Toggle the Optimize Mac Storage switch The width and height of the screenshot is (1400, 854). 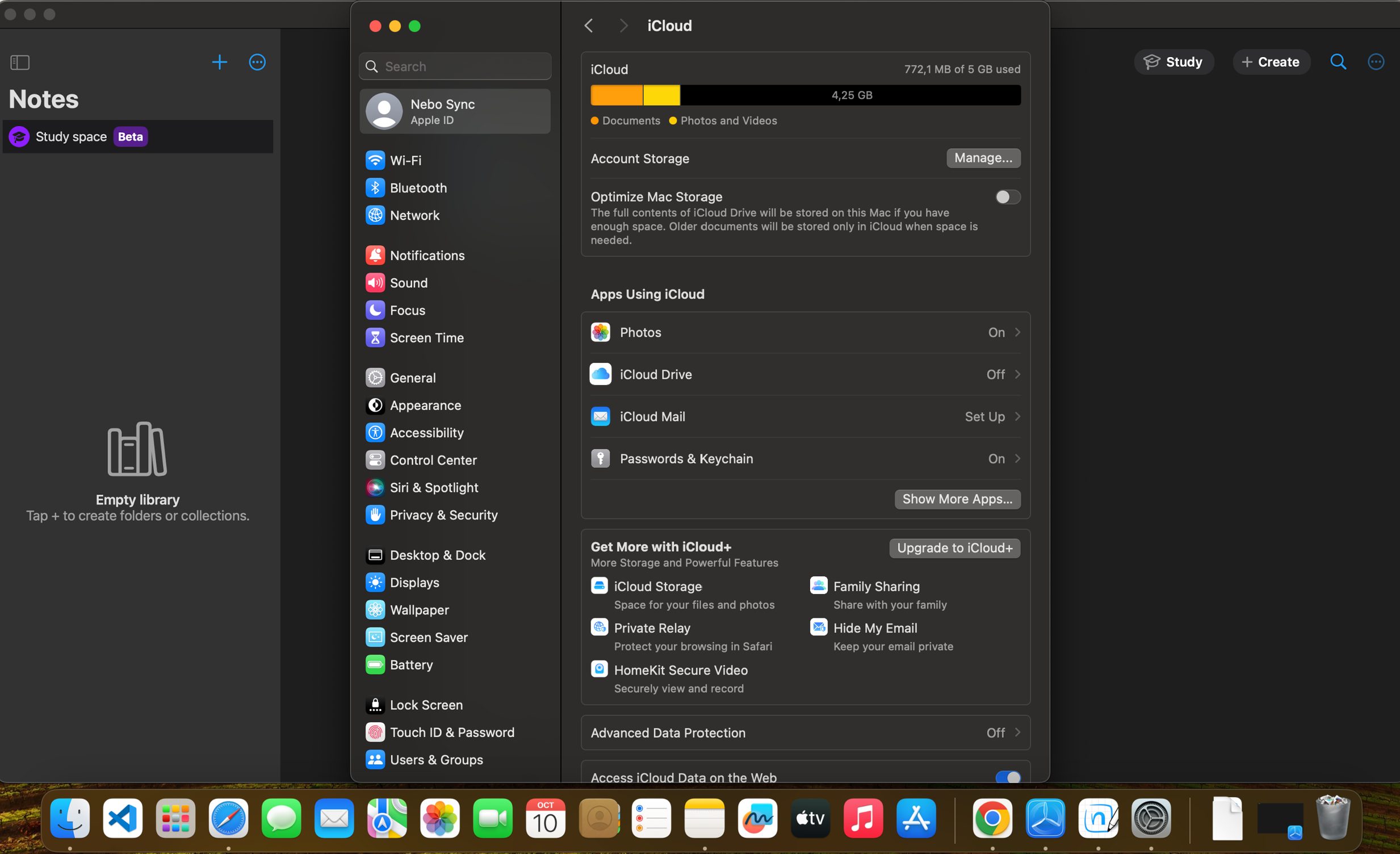pyautogui.click(x=1007, y=197)
